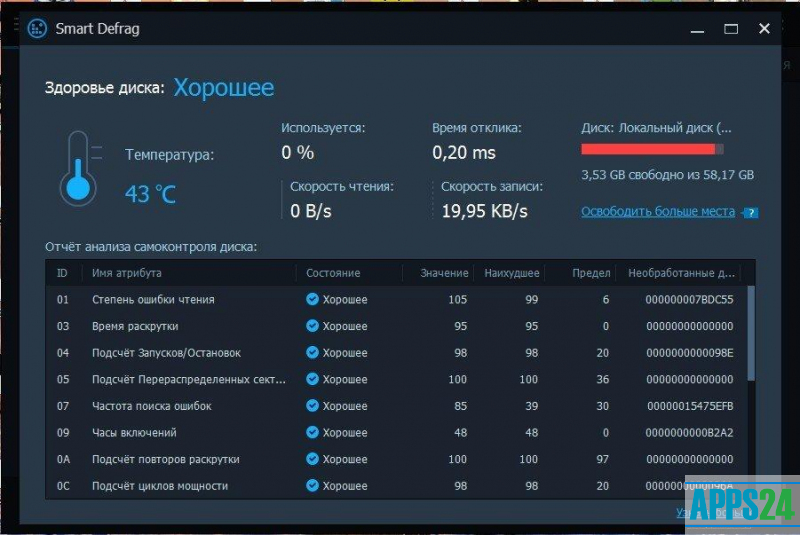Click checkmark icon for Степень ошибки чтения
The height and width of the screenshot is (535, 800).
coord(312,299)
